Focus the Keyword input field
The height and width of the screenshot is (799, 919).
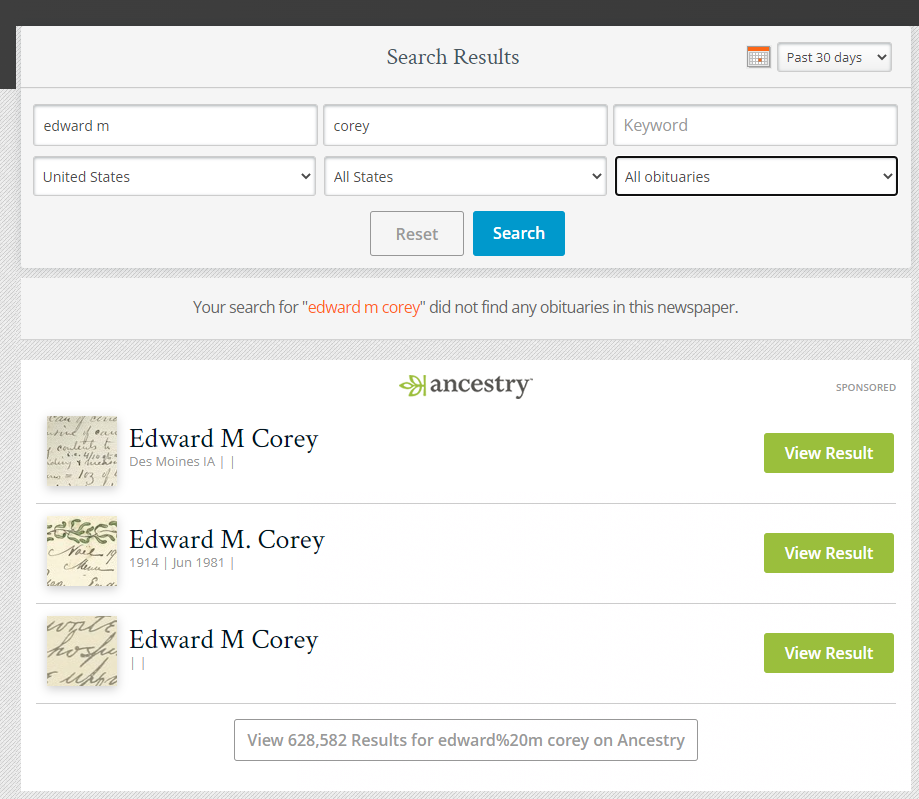click(x=755, y=125)
